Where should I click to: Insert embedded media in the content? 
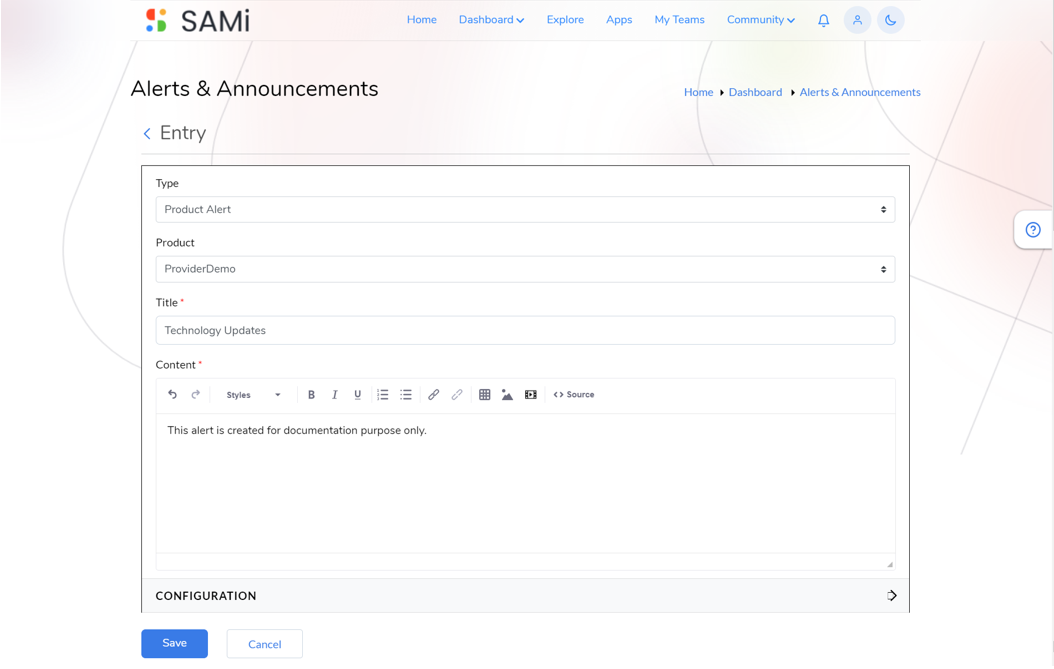(x=530, y=395)
